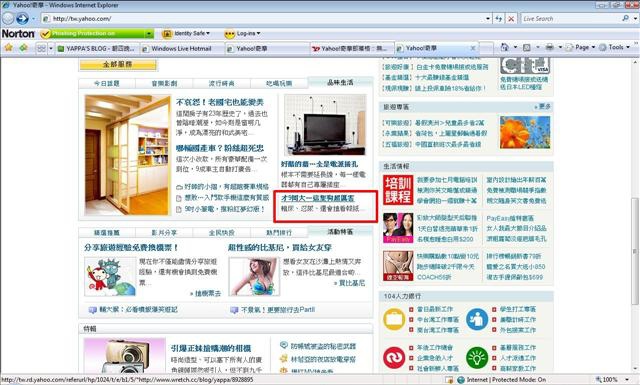Click the browser Back button
The height and width of the screenshot is (385, 640).
pos(8,18)
